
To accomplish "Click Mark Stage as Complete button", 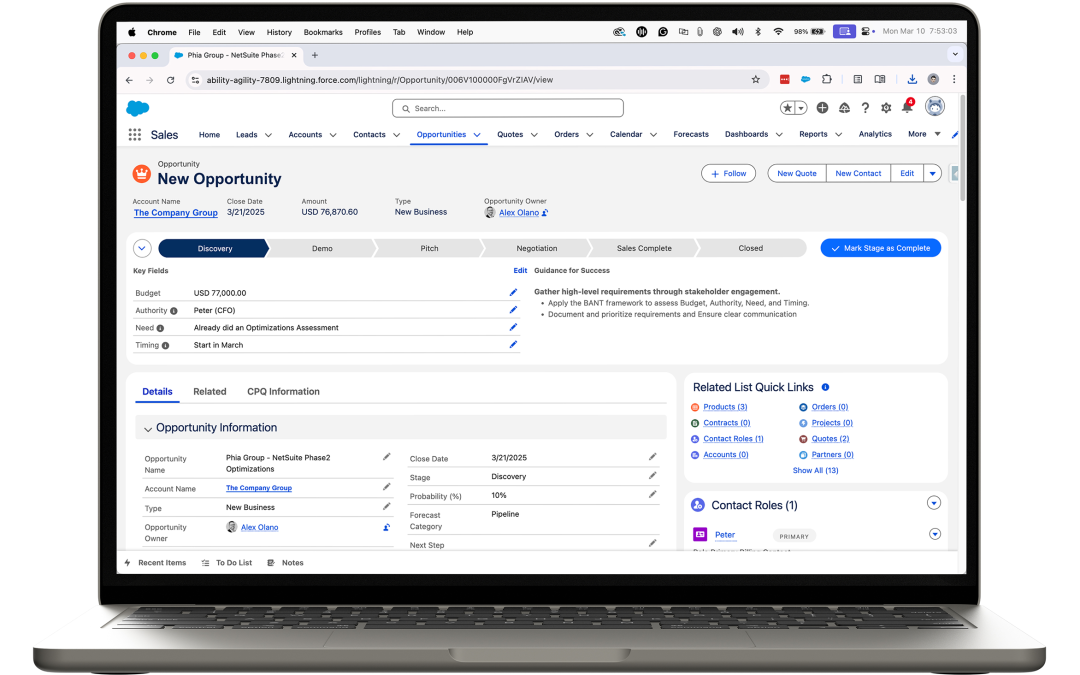I will click(x=880, y=248).
